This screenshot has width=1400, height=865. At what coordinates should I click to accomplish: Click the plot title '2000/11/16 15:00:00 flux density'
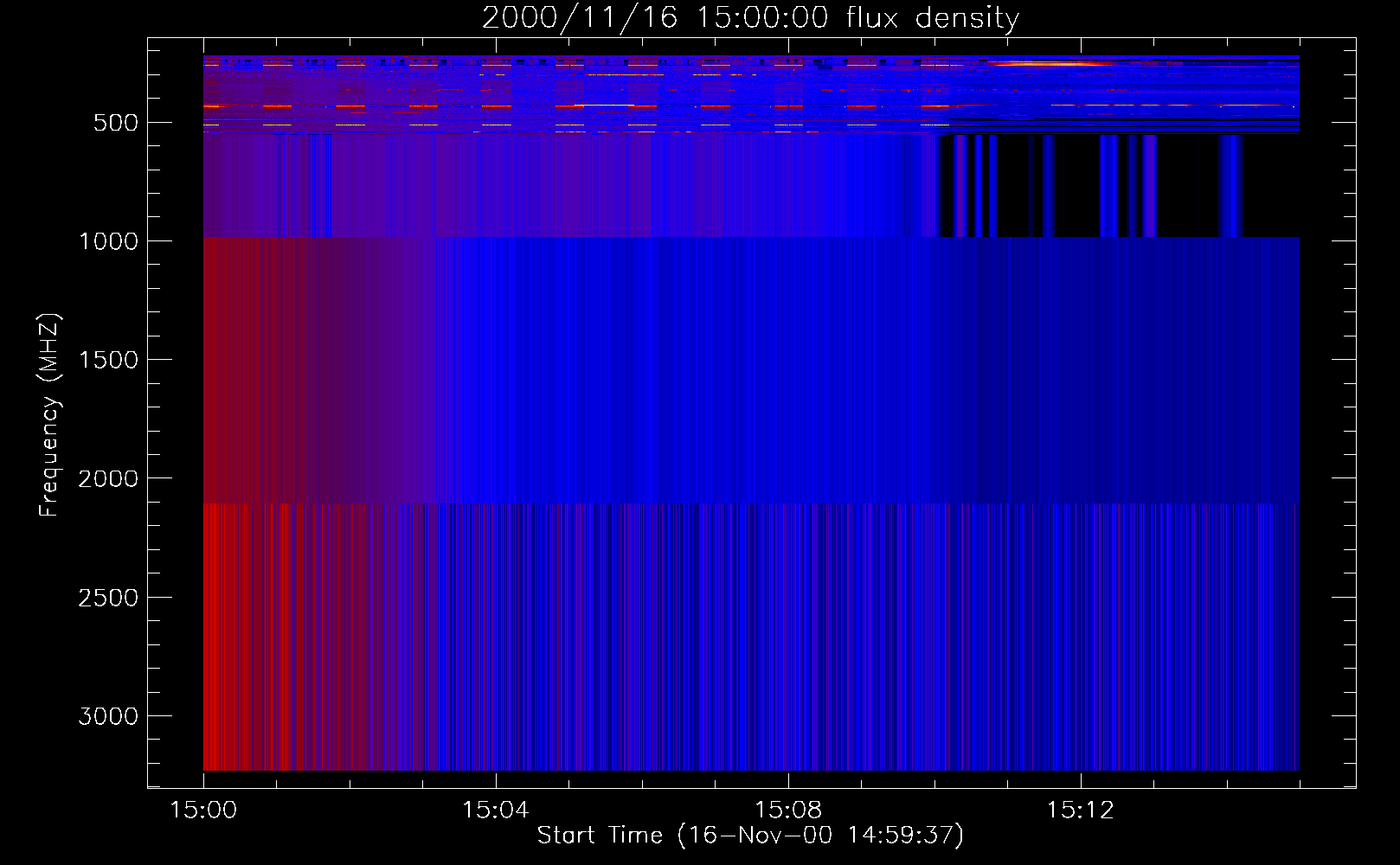pos(750,18)
